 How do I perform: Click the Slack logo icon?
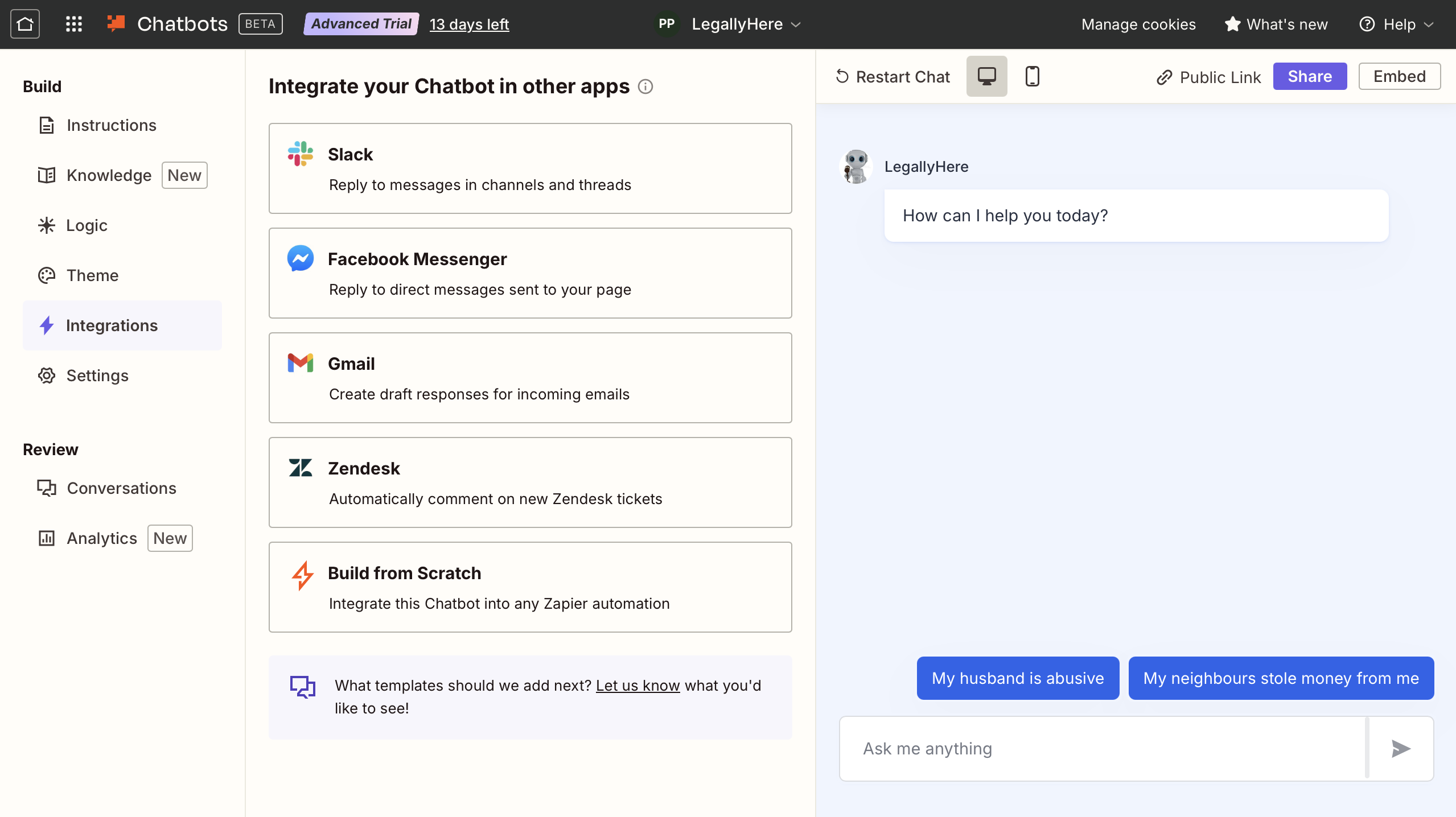300,154
